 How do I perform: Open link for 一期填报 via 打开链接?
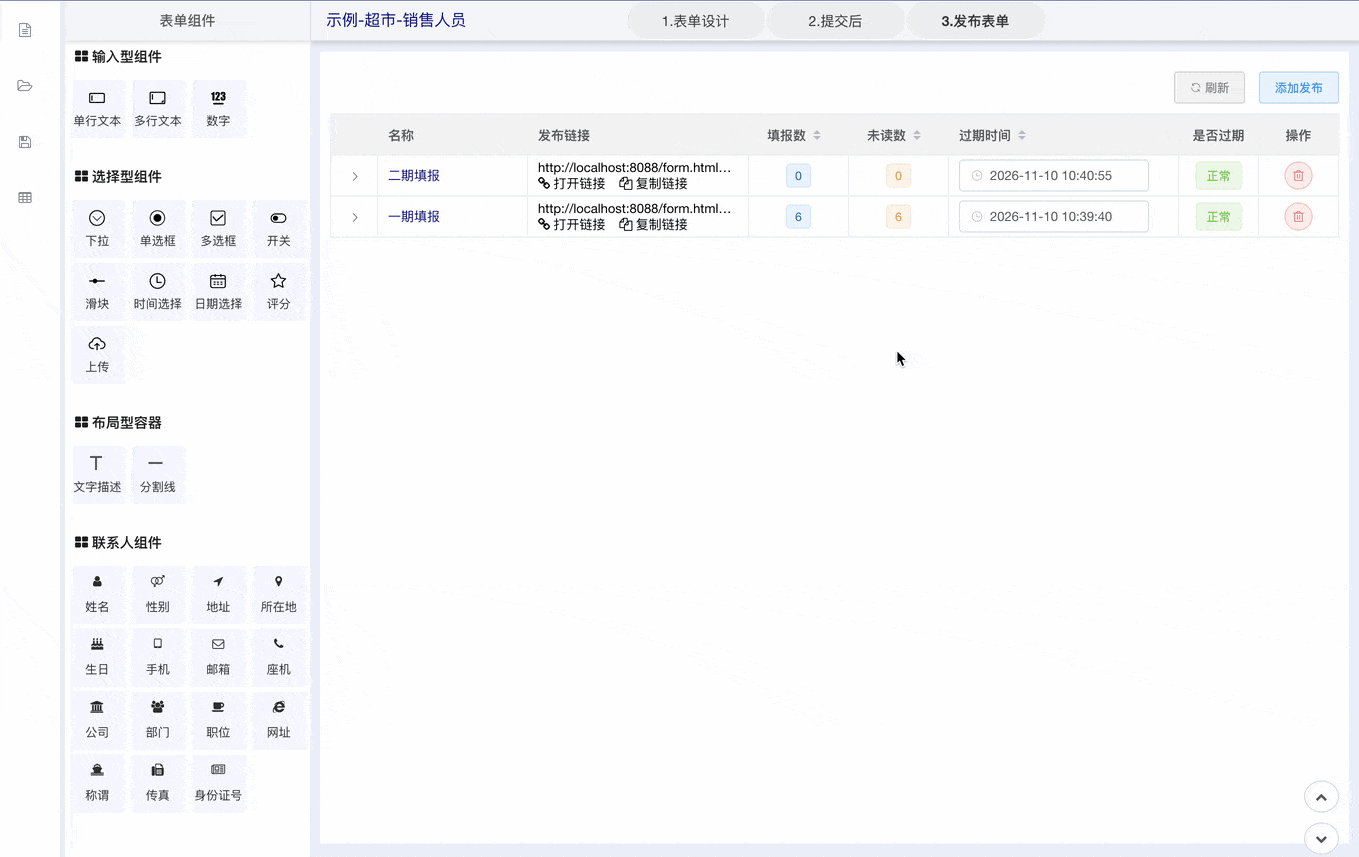[572, 225]
